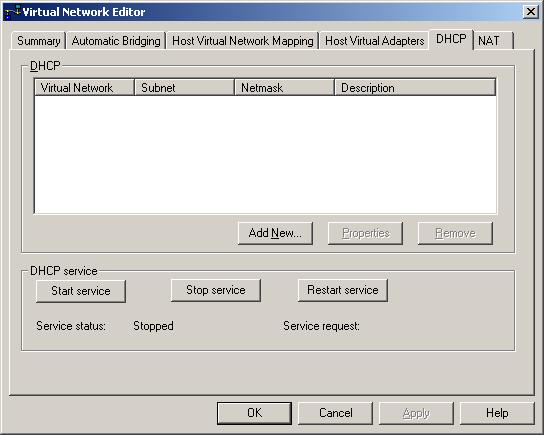Open the Automatic Bridging tab

(116, 41)
